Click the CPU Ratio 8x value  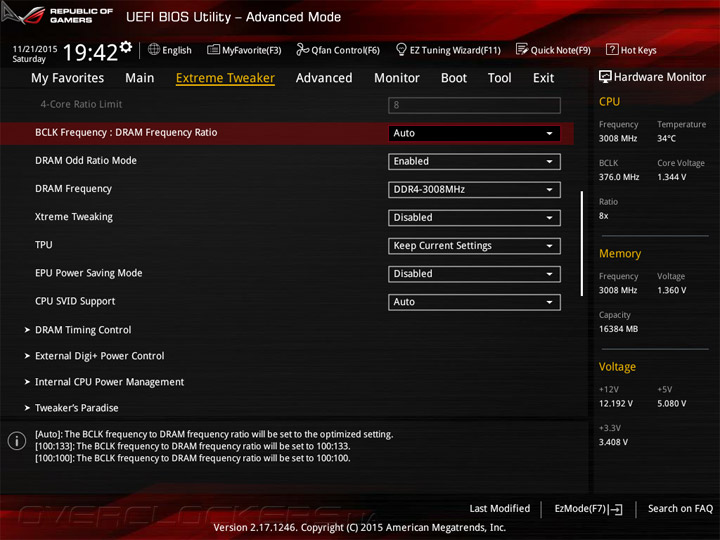603,215
